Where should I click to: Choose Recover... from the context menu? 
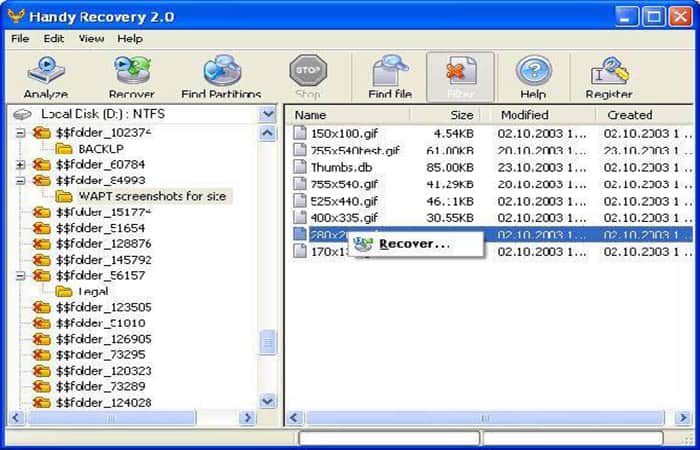tap(416, 244)
